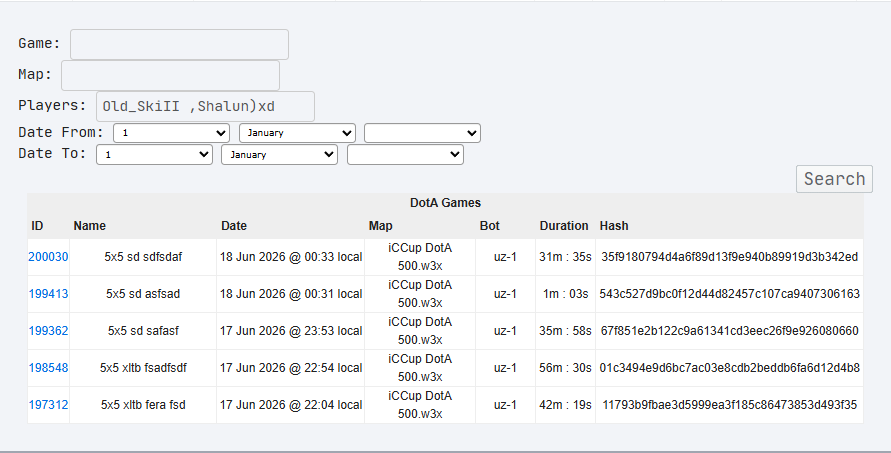Click duration '56m : 30s'
891x453 pixels.
click(x=565, y=368)
